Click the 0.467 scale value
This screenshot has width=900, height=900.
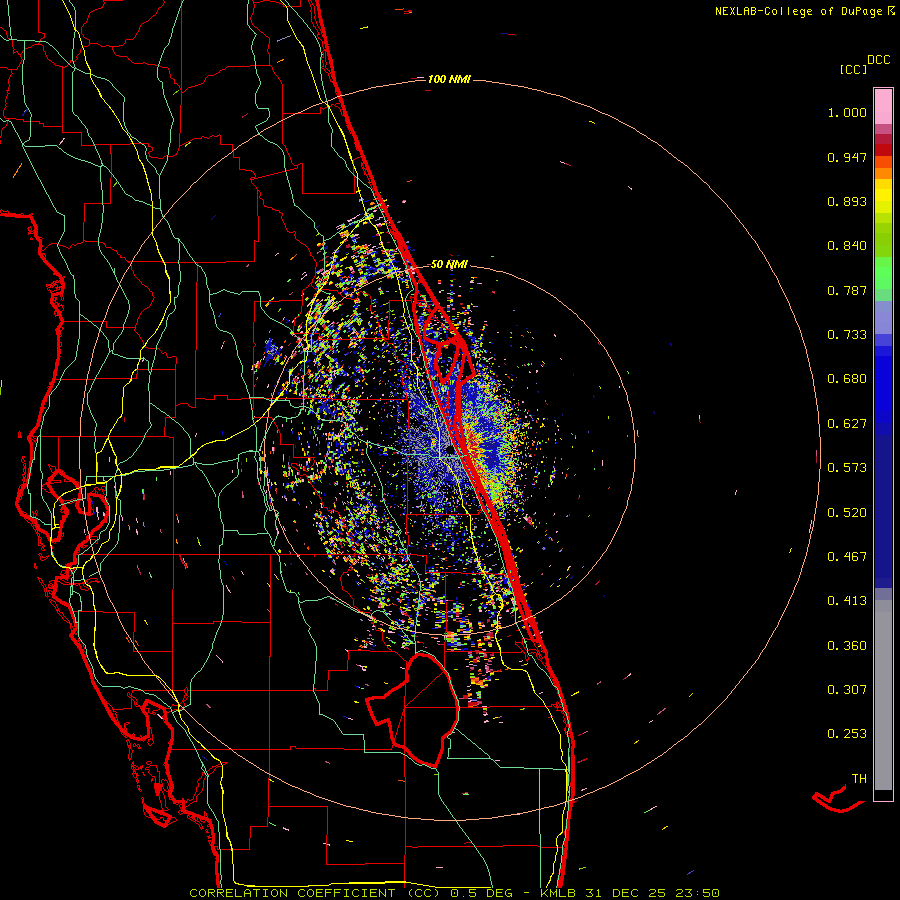(x=847, y=557)
